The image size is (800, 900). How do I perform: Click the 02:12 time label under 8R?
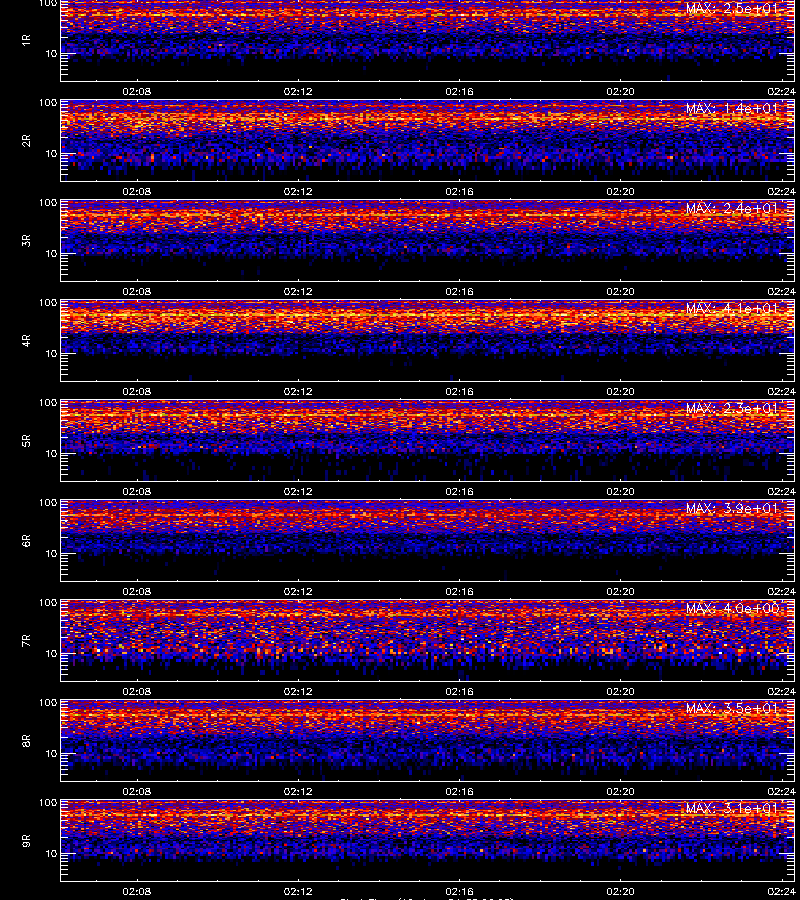(x=298, y=792)
